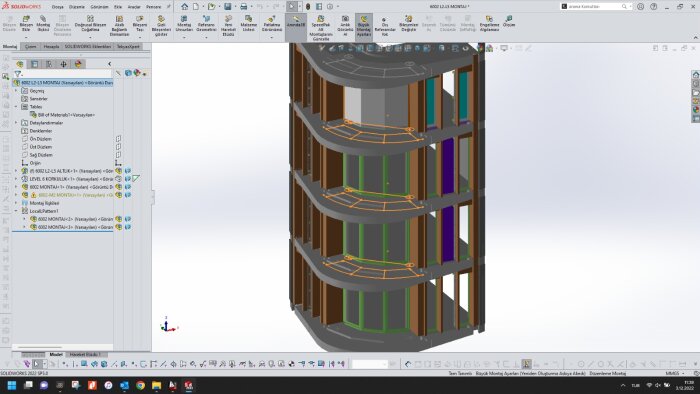Click the Home icon in quick toolbar

tap(184, 6)
